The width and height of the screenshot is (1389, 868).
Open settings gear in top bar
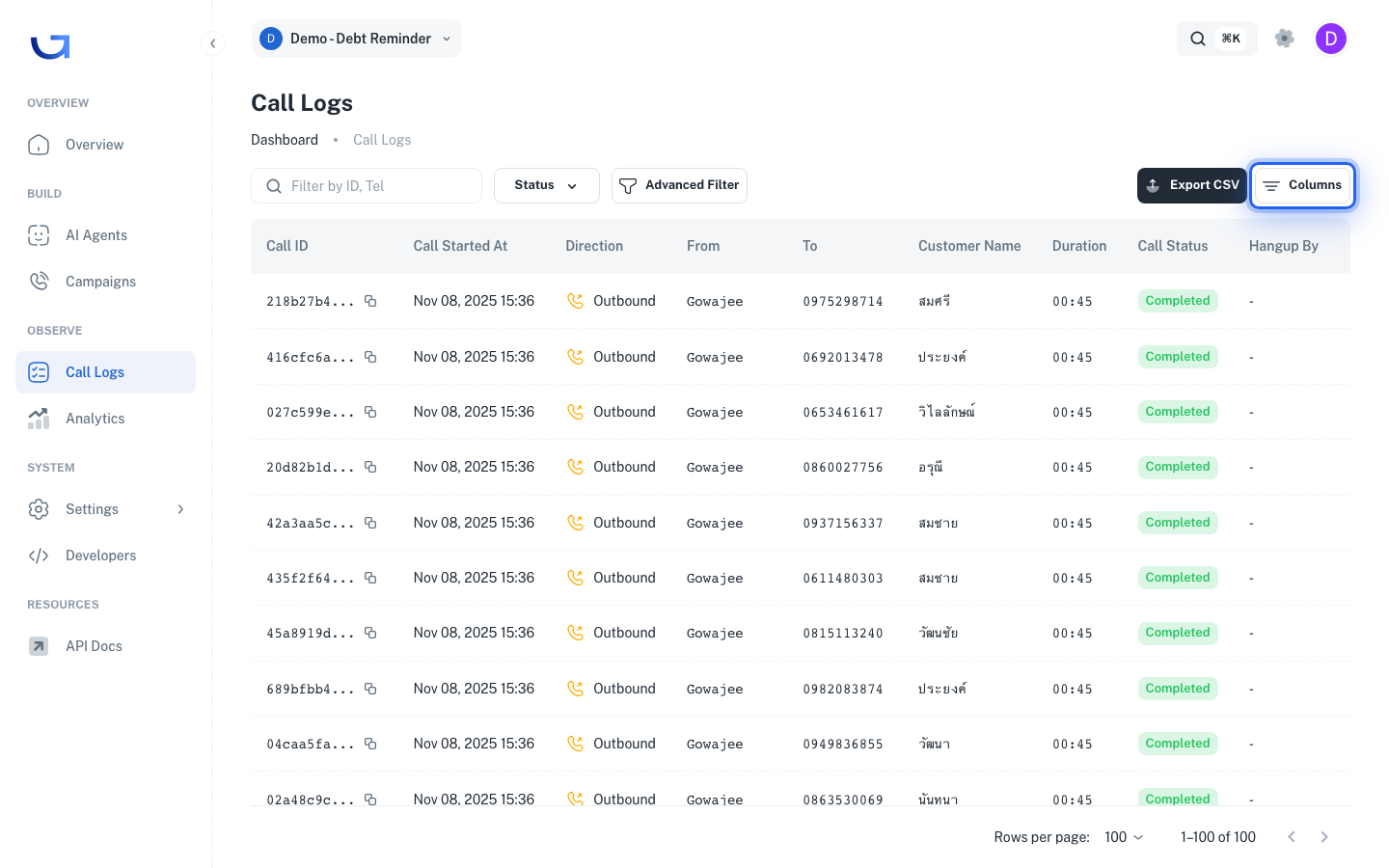pyautogui.click(x=1284, y=39)
